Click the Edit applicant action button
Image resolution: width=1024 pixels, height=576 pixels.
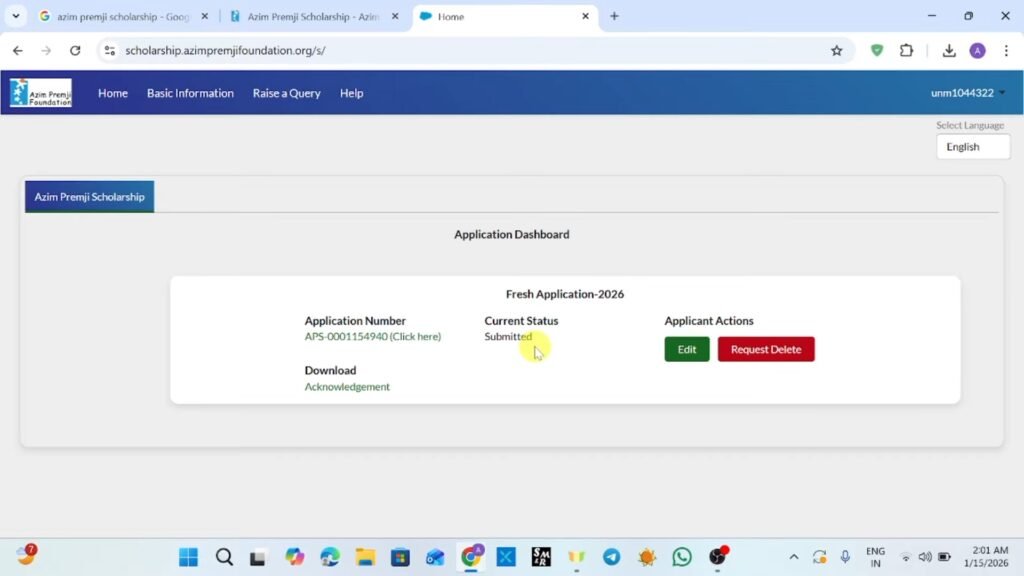click(x=687, y=349)
